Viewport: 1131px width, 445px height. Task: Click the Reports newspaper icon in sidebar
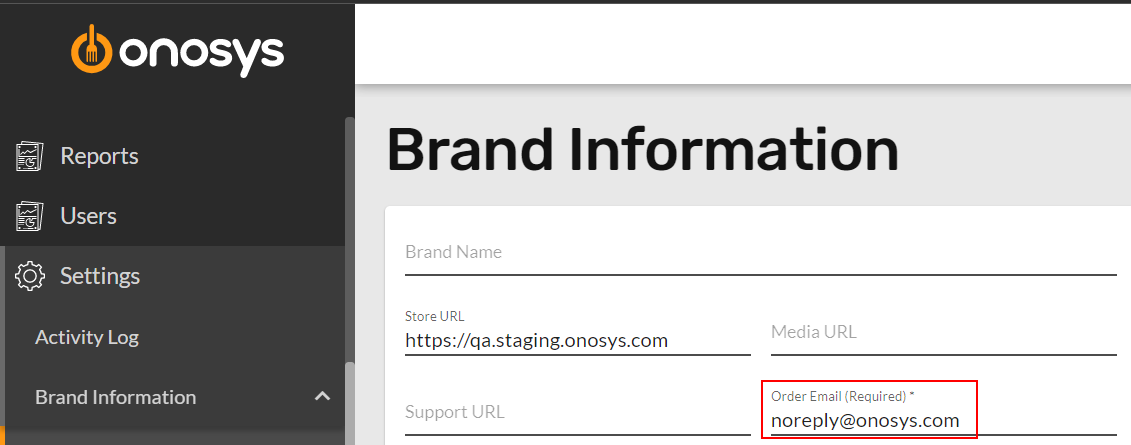pos(30,156)
